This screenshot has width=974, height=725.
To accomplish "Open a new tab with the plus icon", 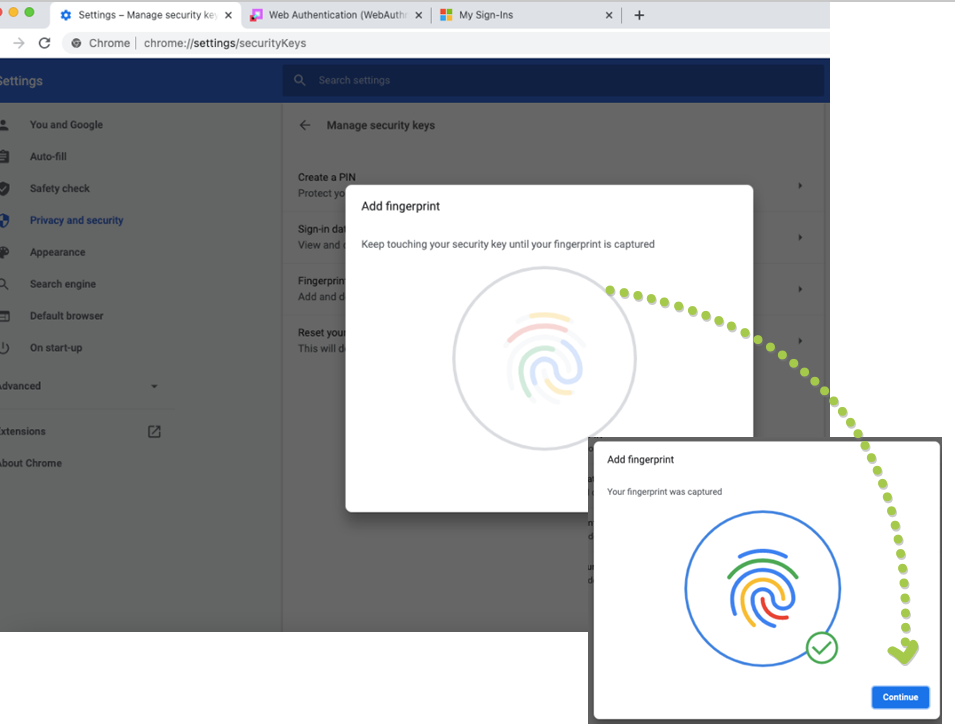I will pyautogui.click(x=639, y=15).
